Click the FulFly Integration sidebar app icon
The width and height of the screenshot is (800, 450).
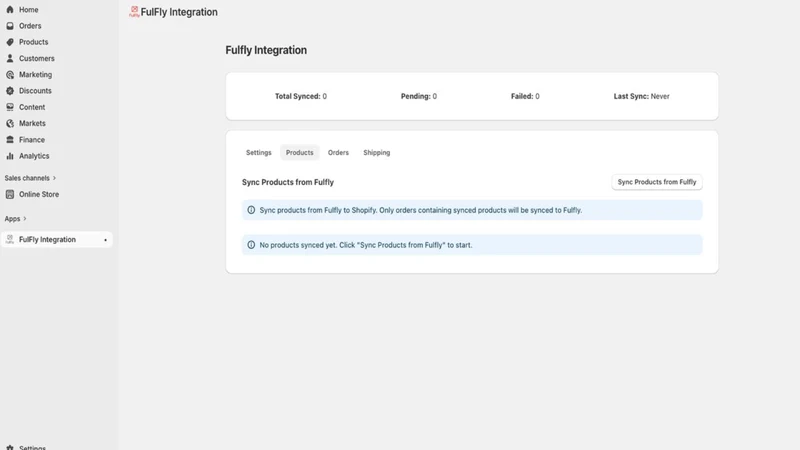coord(10,240)
